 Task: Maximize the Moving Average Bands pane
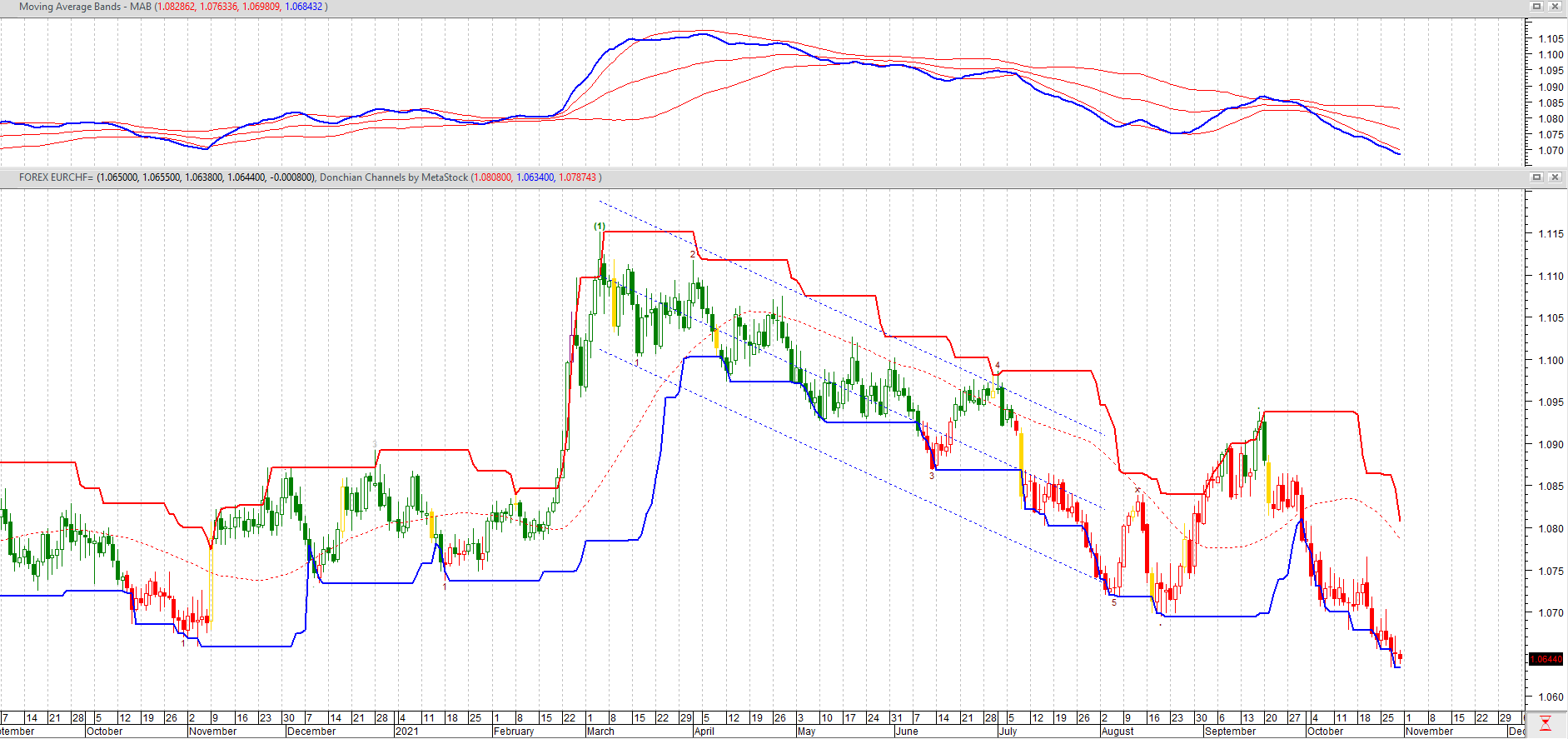pos(1536,6)
